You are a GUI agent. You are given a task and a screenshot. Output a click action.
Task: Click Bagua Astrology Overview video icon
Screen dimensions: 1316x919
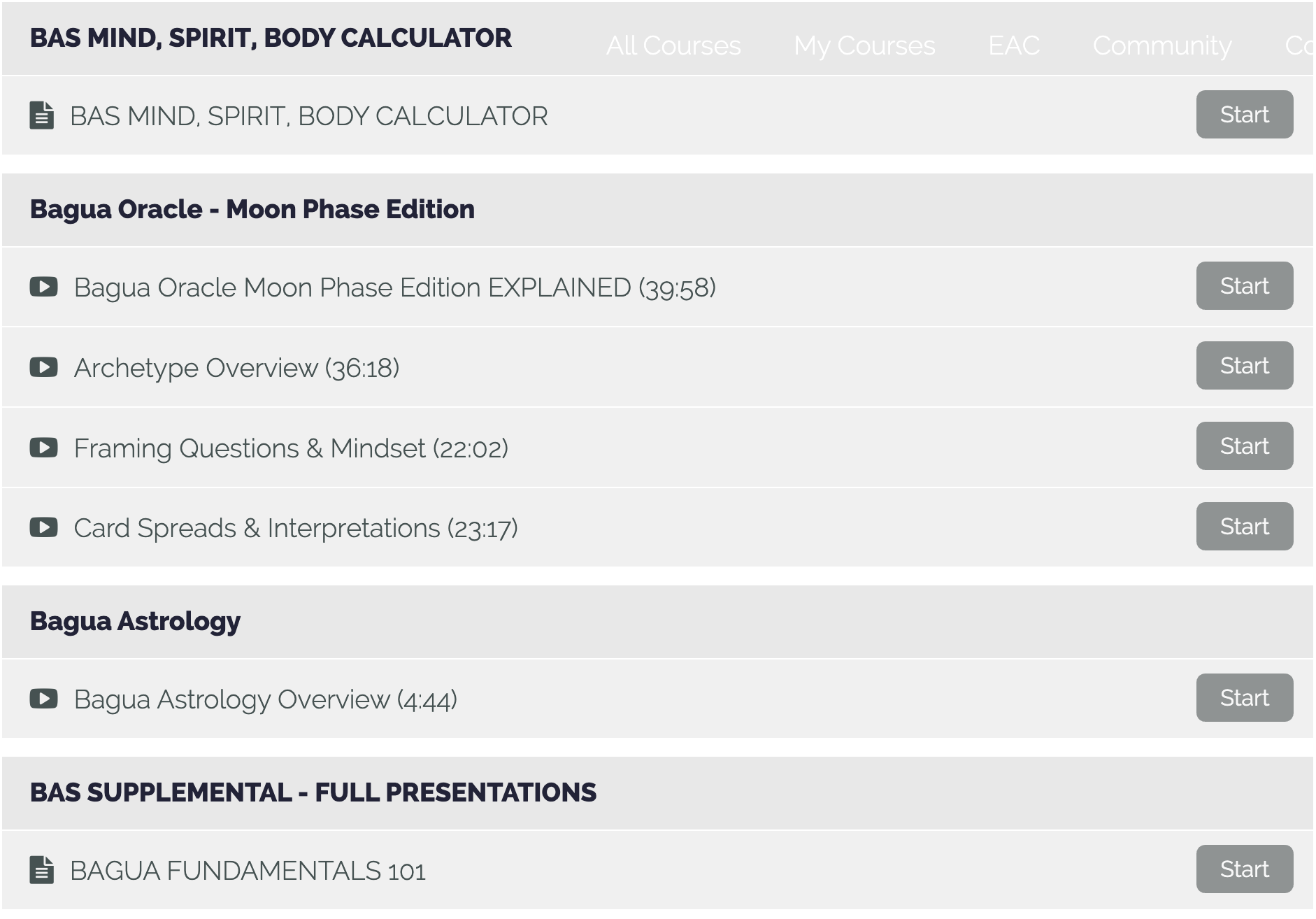click(x=43, y=699)
